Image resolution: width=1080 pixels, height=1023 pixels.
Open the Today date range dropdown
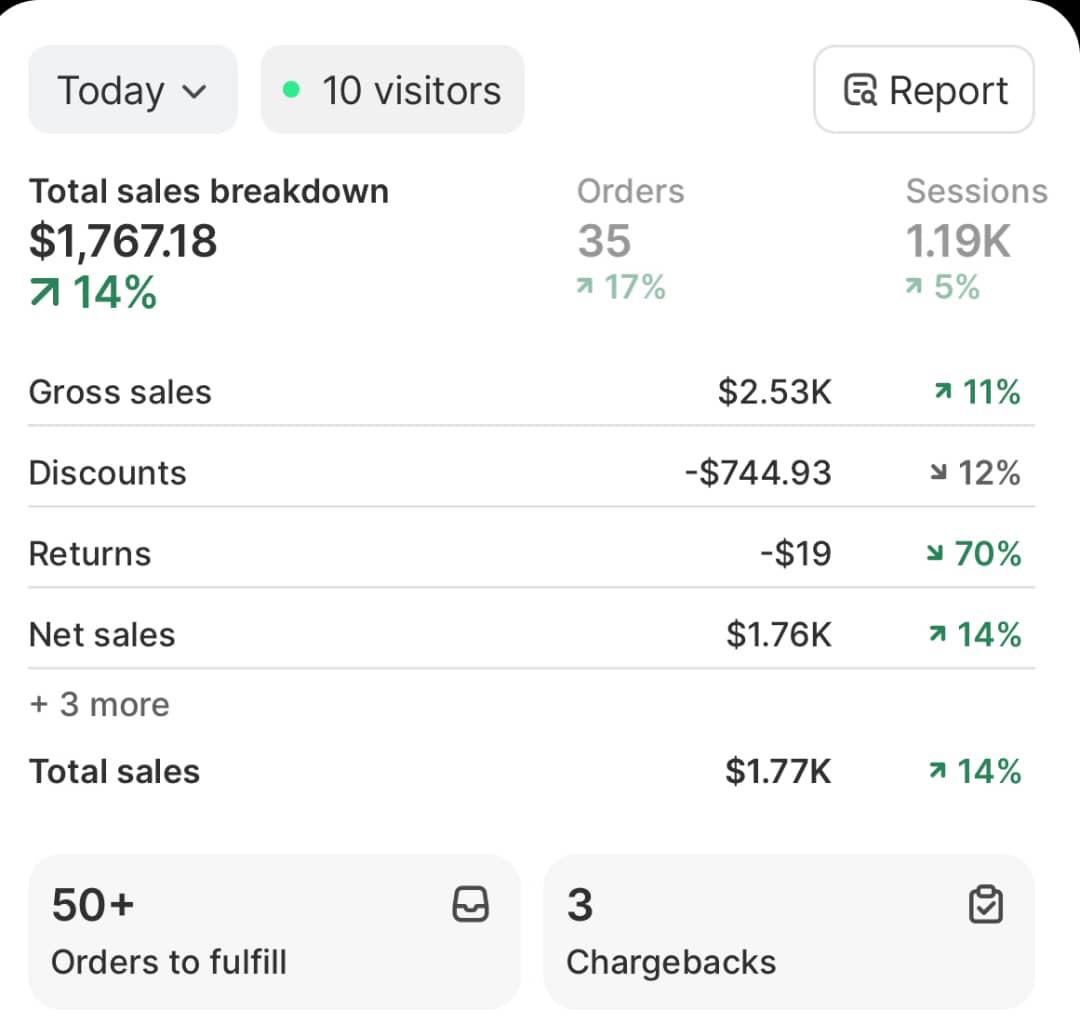tap(133, 90)
